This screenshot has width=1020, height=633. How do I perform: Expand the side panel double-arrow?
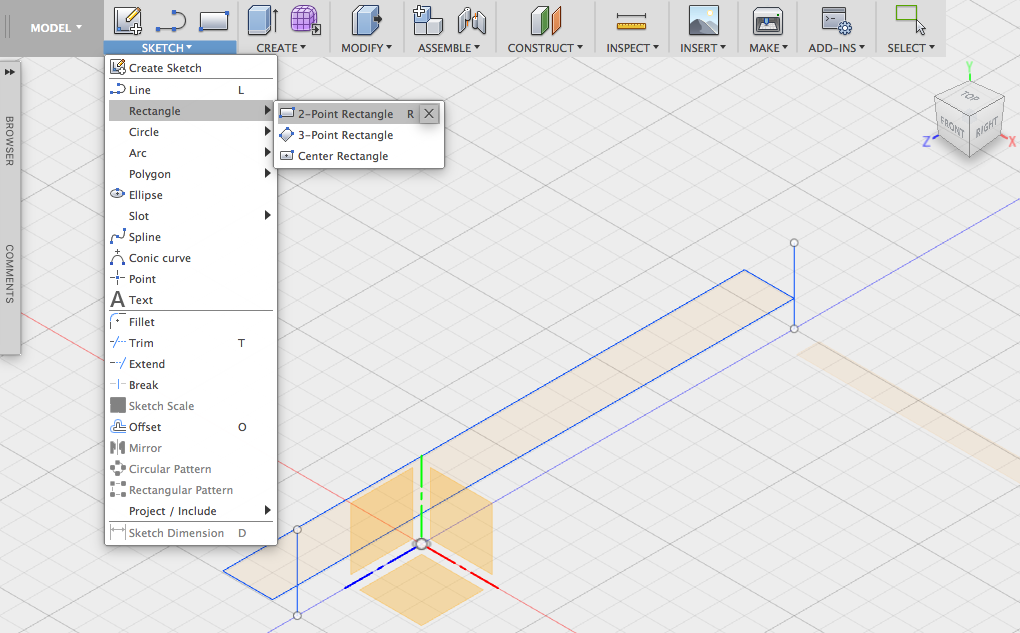(x=10, y=72)
